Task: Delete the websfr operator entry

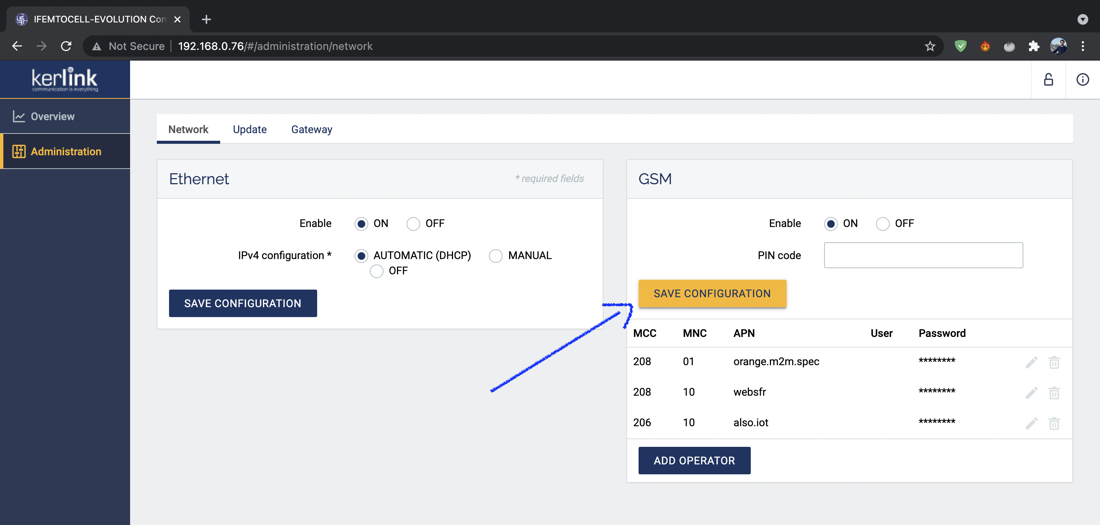Action: pos(1054,393)
